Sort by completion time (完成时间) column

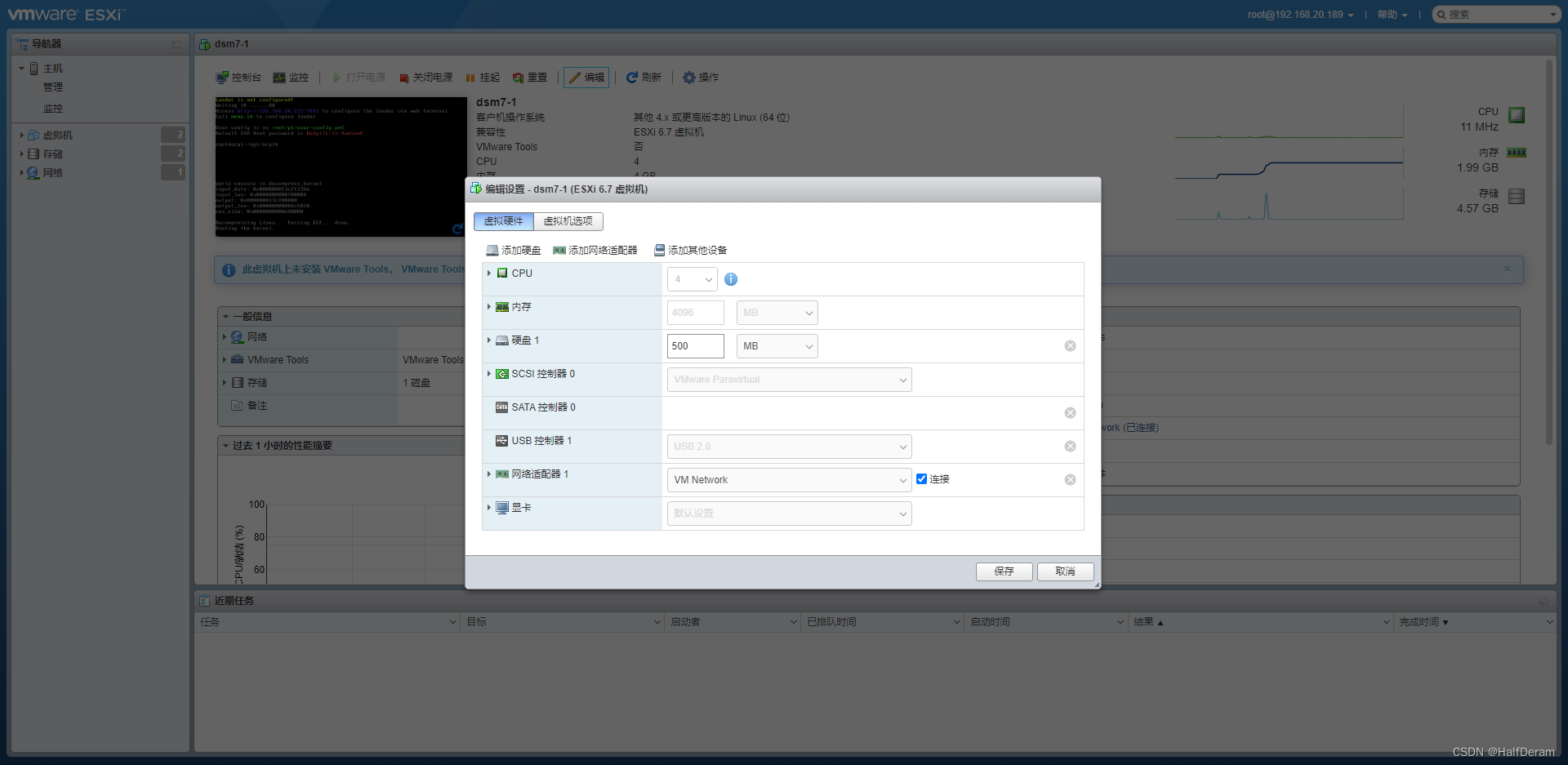(1476, 622)
